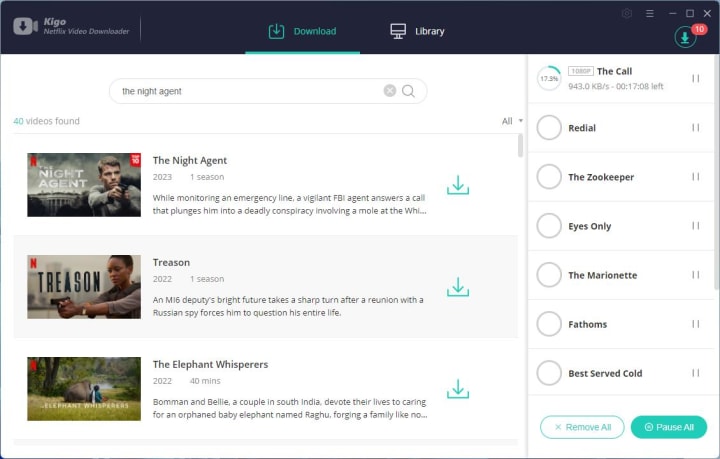
Task: Open the All filter dropdown
Action: tap(512, 121)
